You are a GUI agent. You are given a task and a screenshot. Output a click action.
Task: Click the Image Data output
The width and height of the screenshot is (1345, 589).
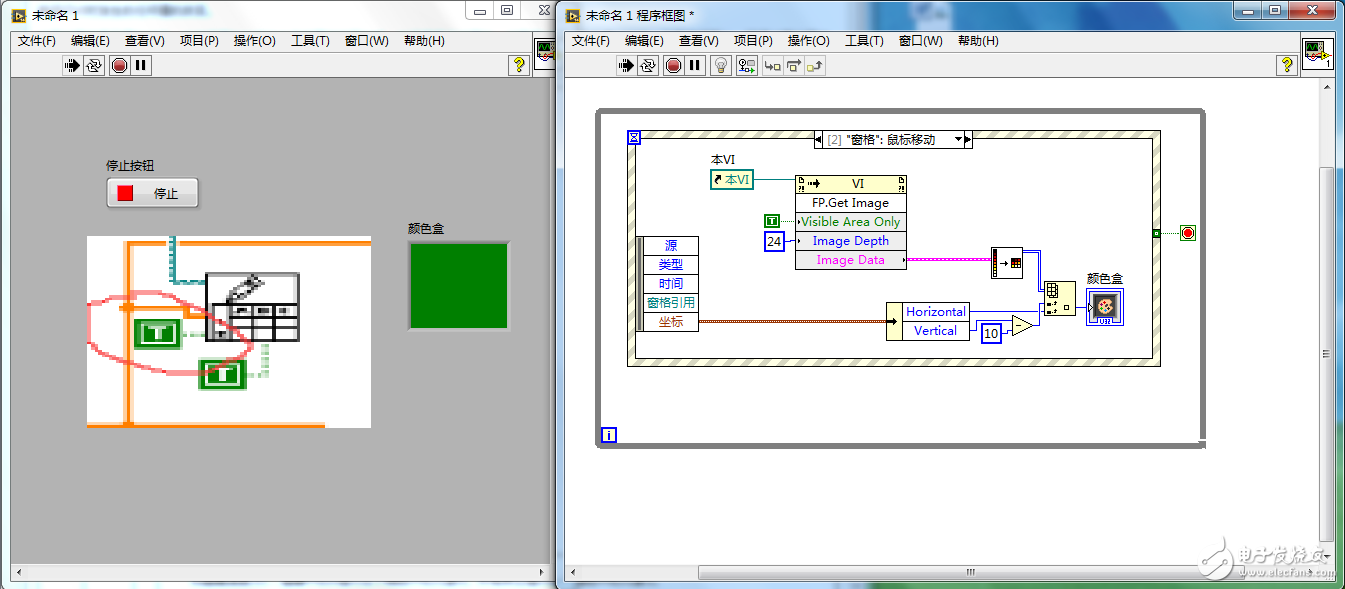850,260
